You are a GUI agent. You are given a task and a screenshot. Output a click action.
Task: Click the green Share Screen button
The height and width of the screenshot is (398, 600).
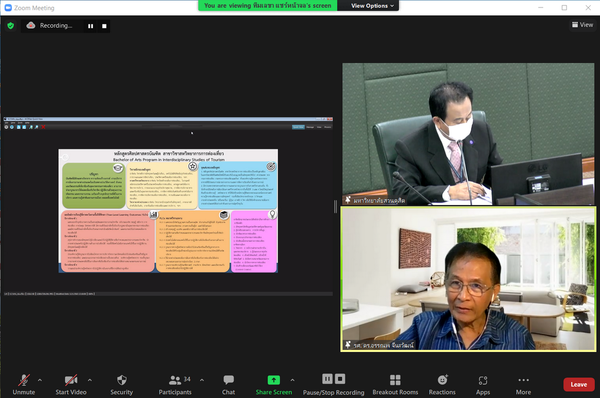point(274,384)
